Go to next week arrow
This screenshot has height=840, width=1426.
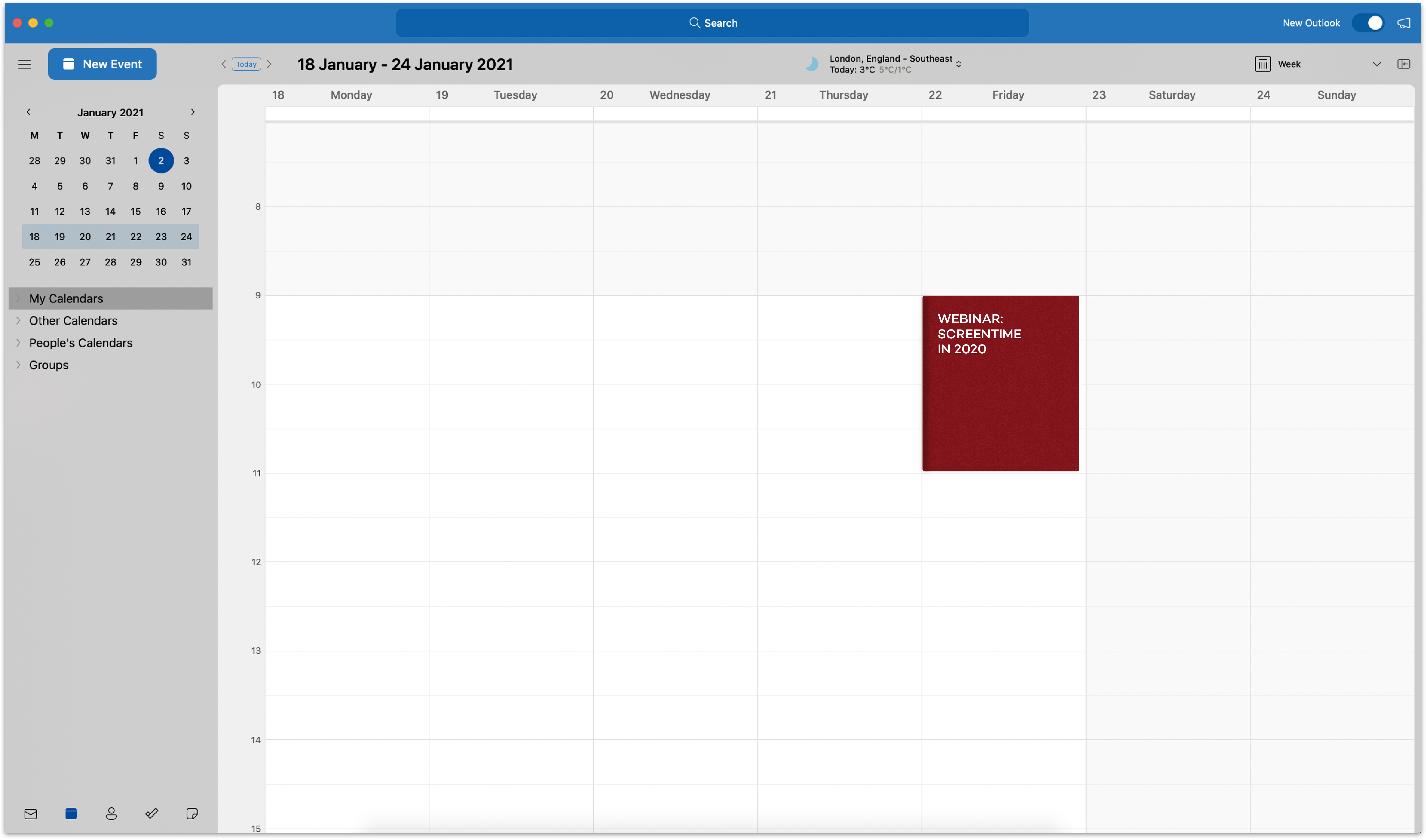tap(269, 64)
